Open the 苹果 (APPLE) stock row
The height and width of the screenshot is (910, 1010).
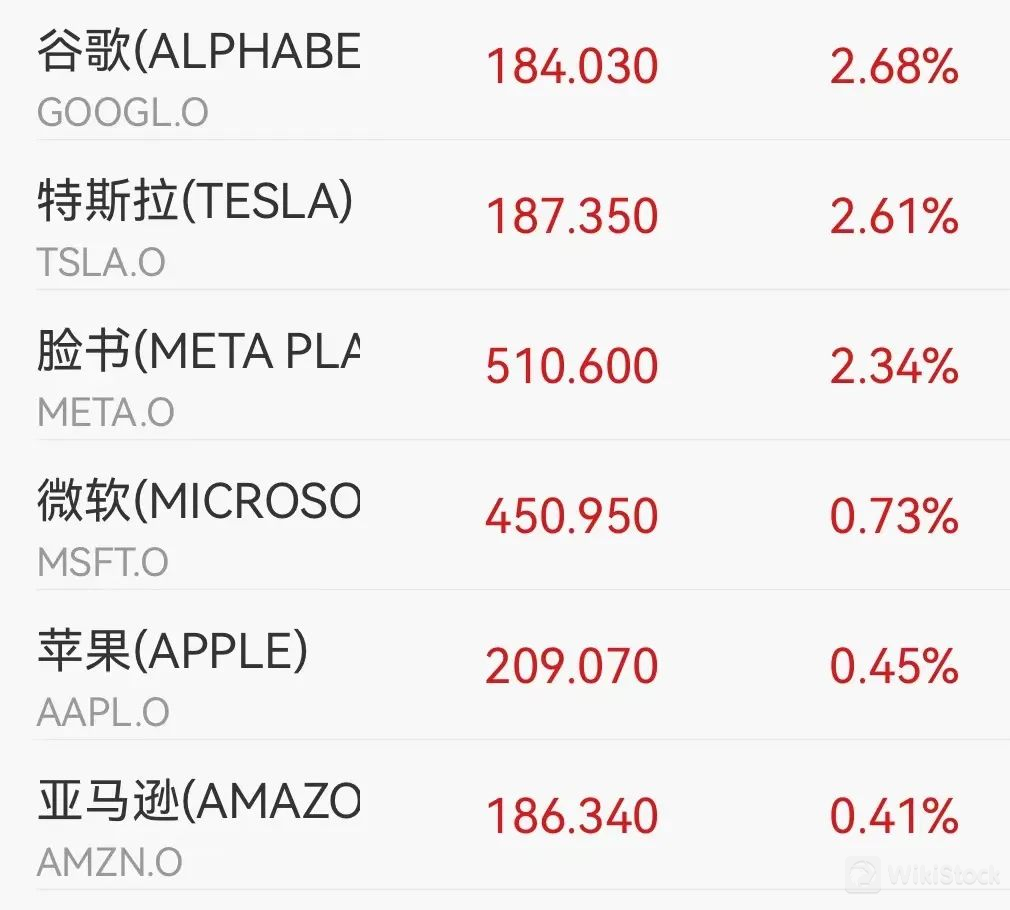click(x=172, y=652)
